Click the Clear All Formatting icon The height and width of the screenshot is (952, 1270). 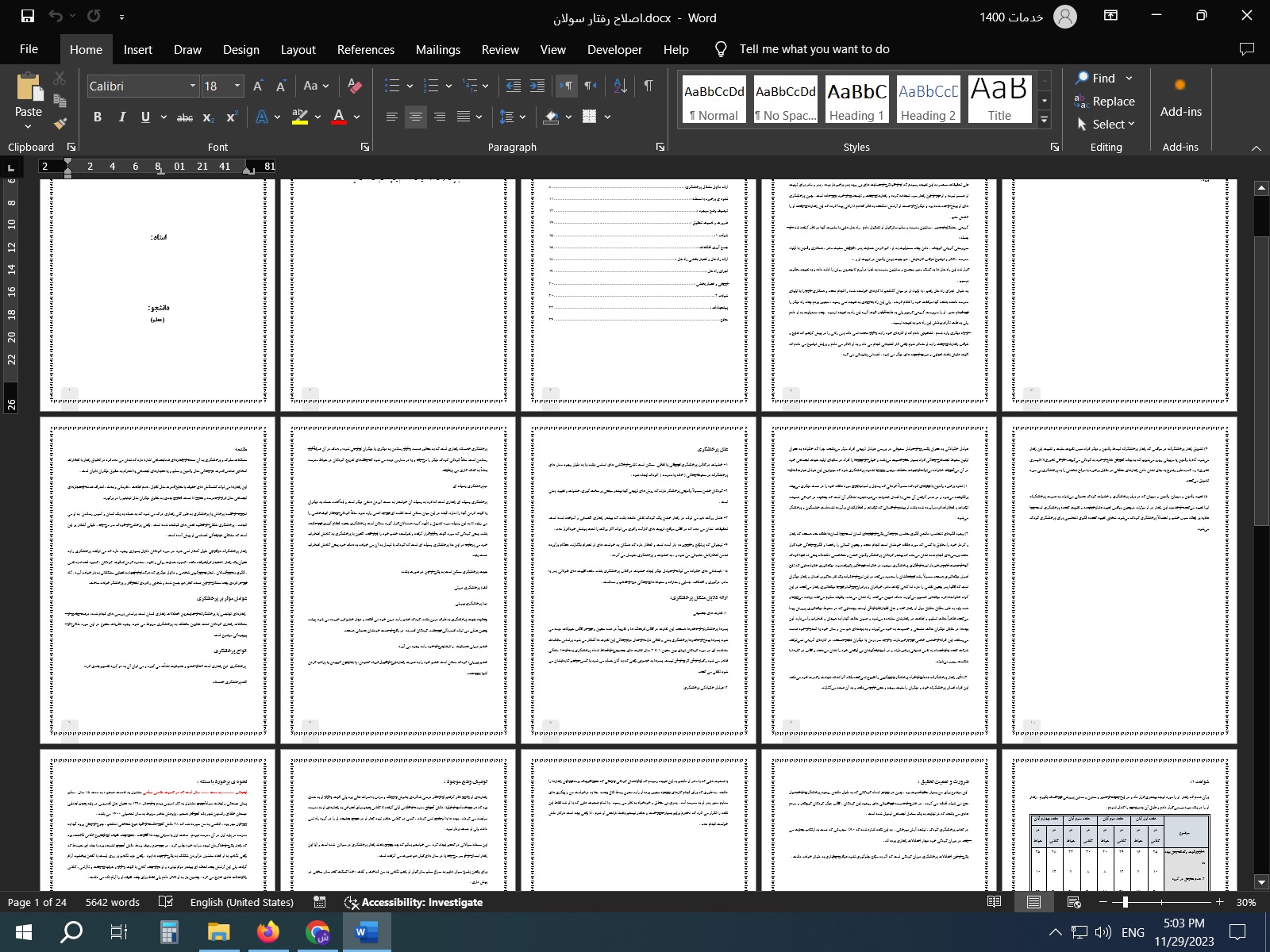355,86
